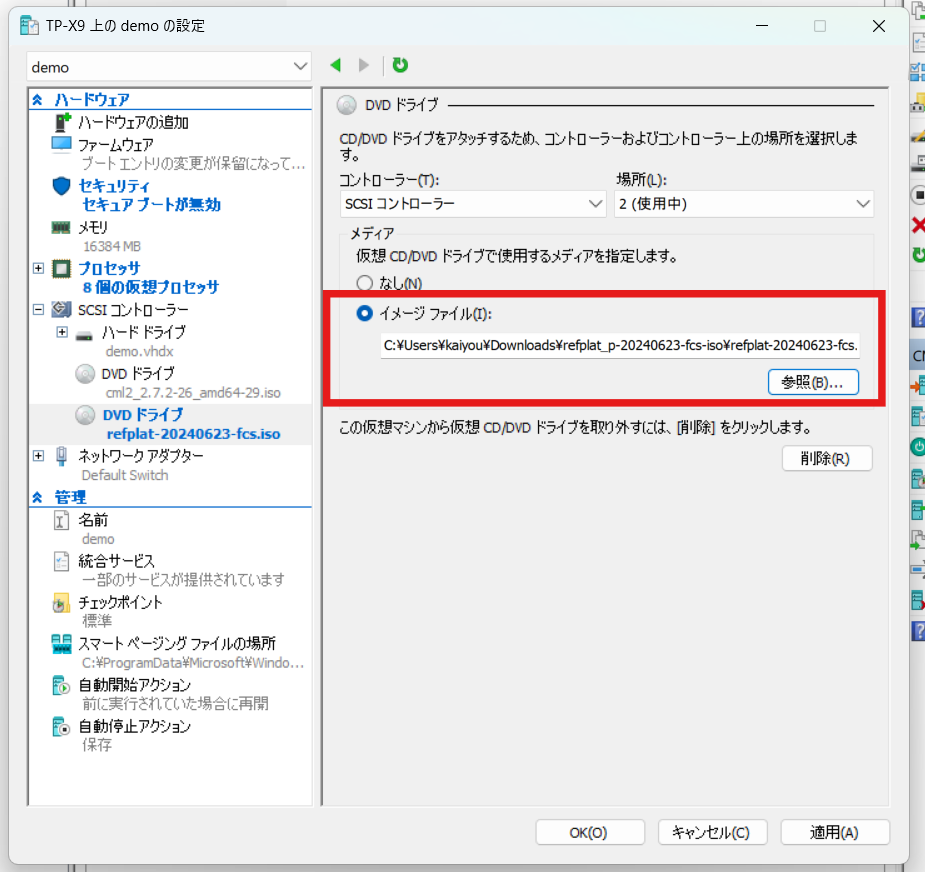Open the 場所(L) dropdown
The width and height of the screenshot is (925, 872).
tap(744, 204)
